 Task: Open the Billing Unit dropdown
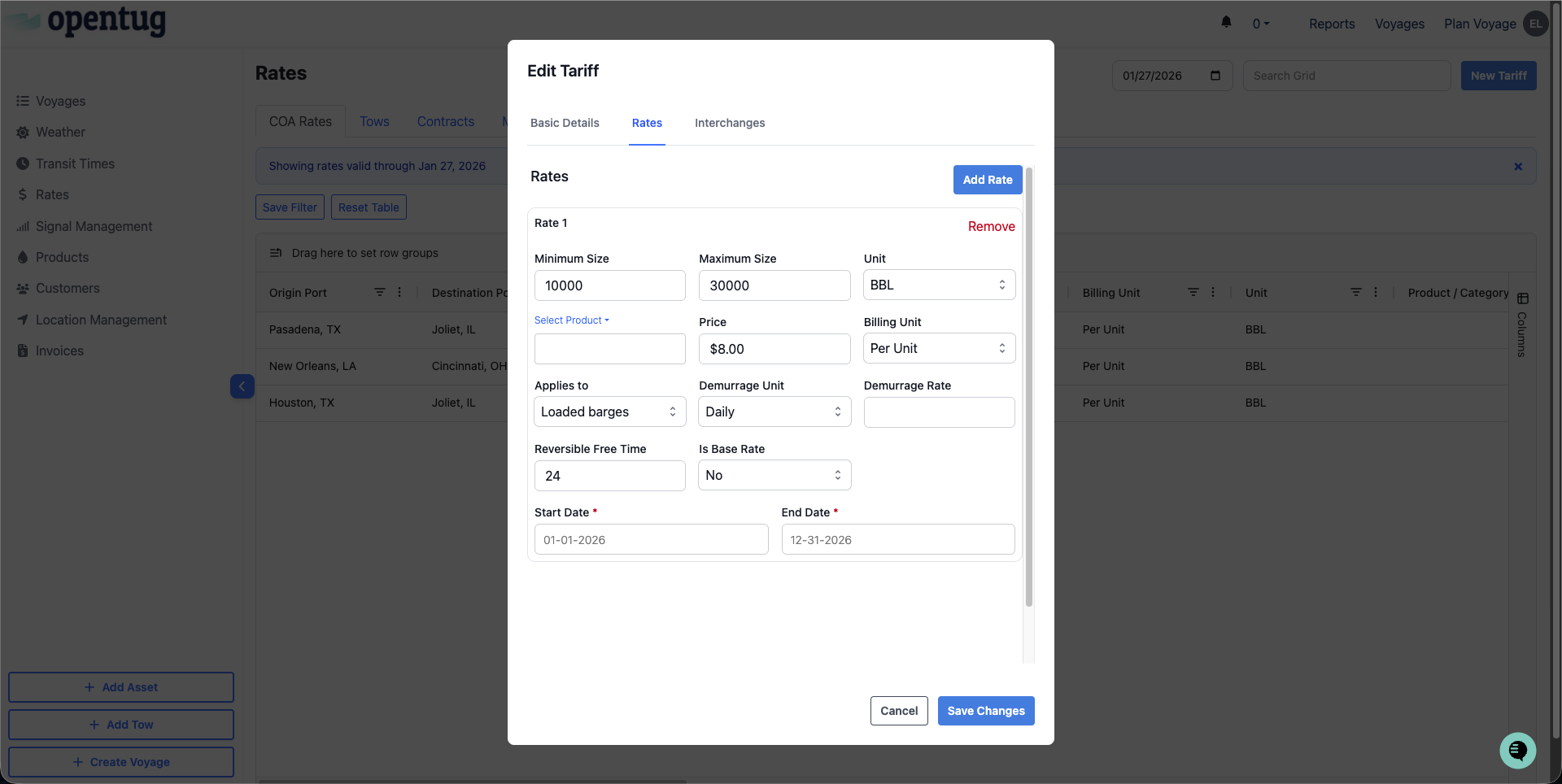938,348
